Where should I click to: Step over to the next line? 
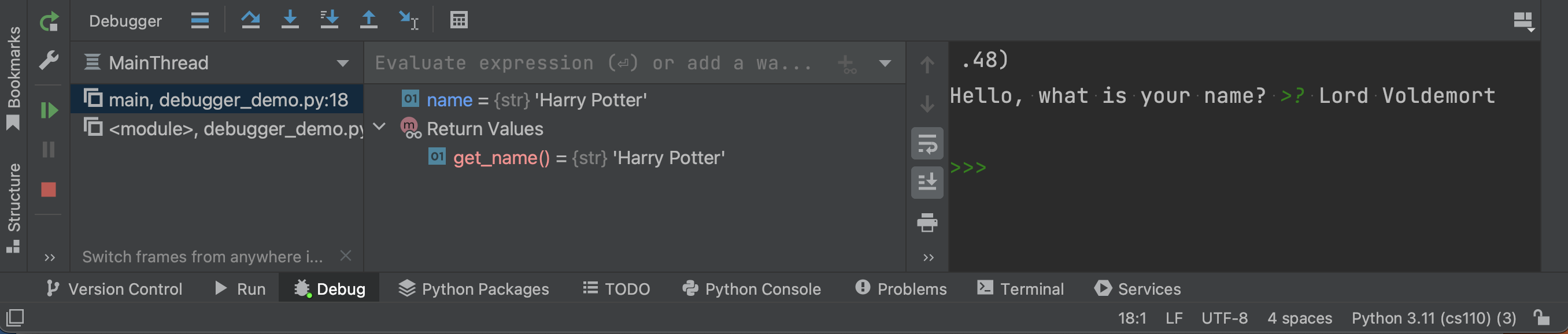click(252, 20)
